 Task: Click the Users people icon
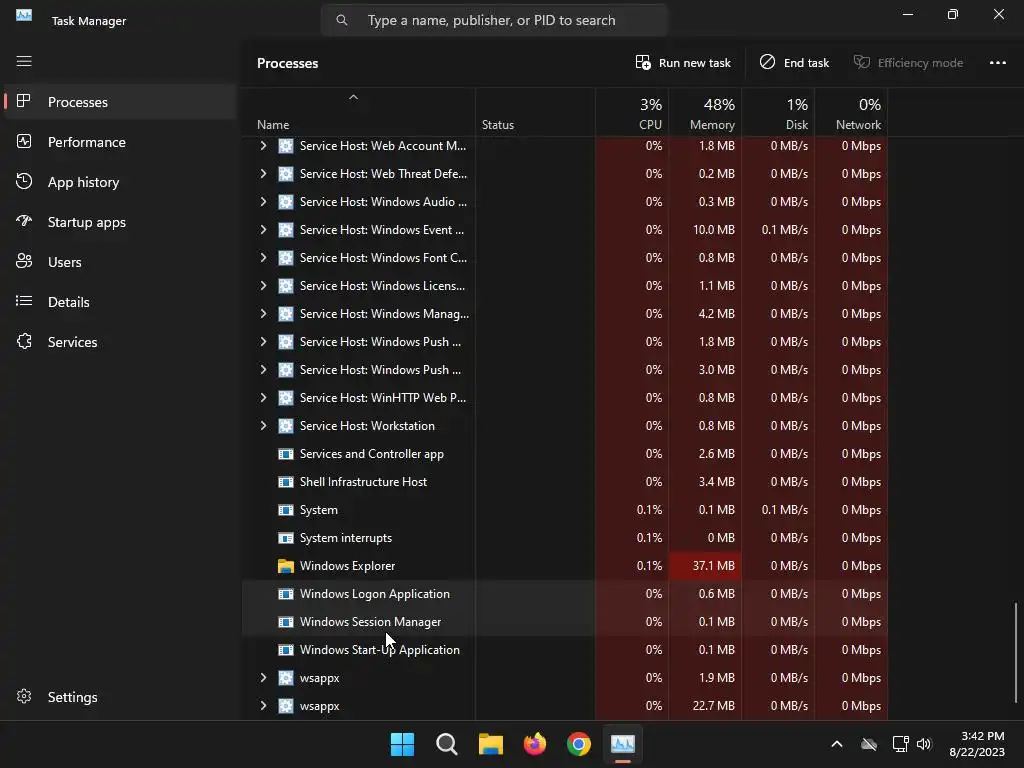tap(24, 261)
